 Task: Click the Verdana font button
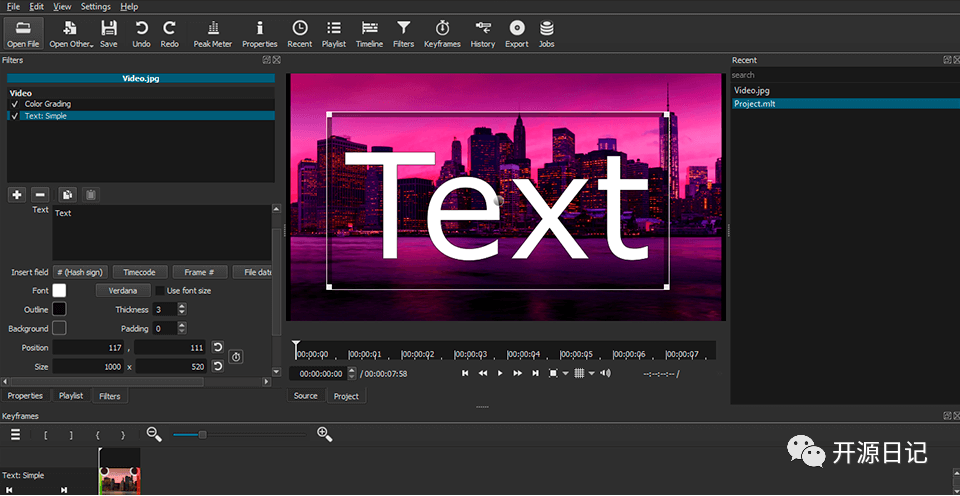[123, 291]
